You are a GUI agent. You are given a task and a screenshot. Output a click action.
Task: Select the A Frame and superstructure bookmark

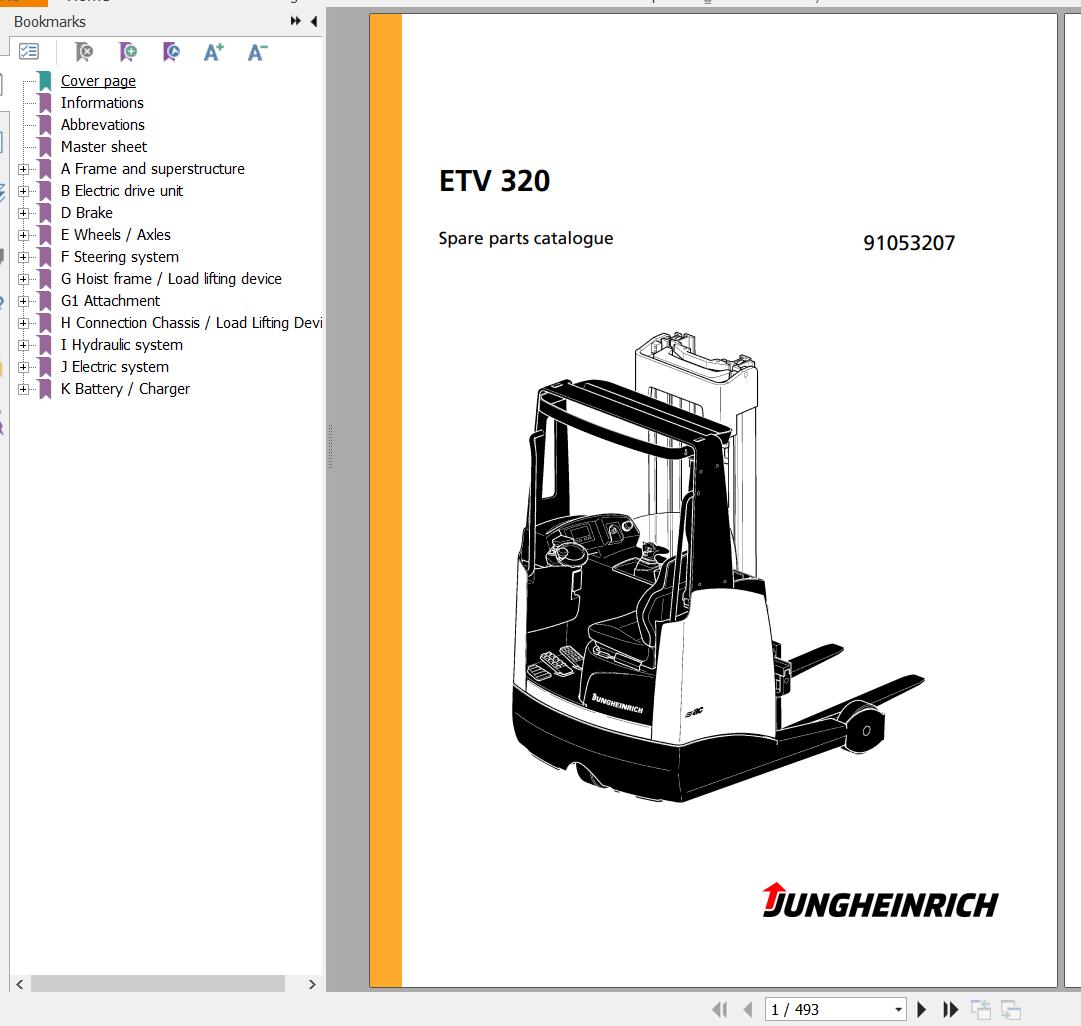(152, 169)
